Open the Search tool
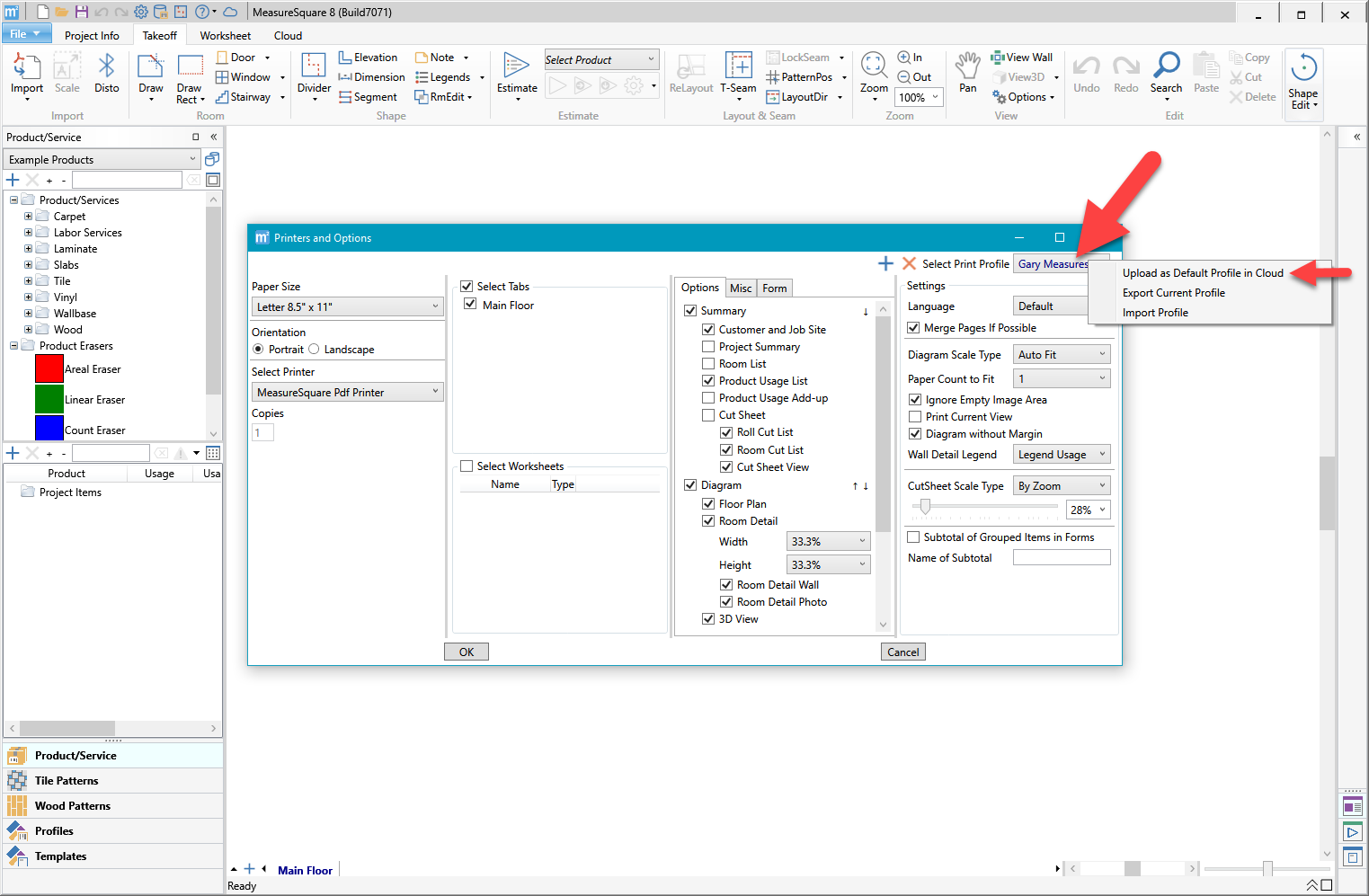This screenshot has height=896, width=1369. coord(1166,74)
